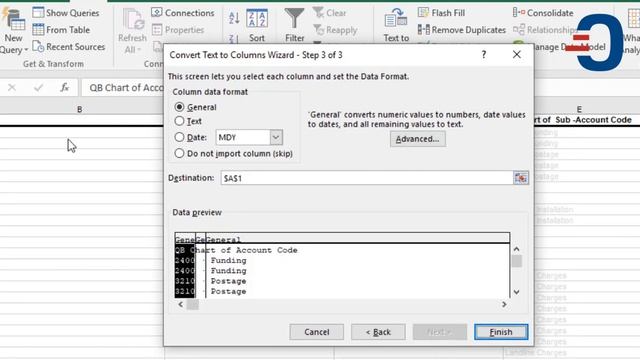Click the preview scroll left arrow

181,304
